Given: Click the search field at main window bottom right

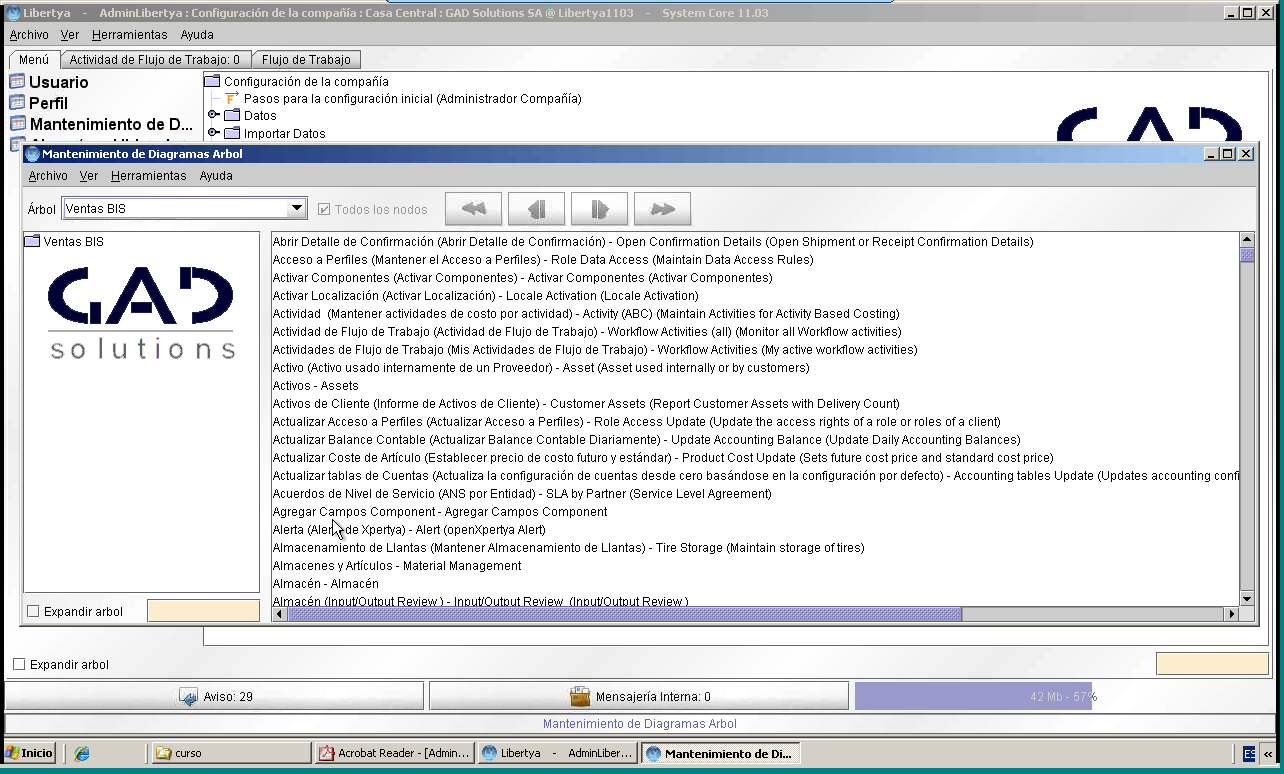Looking at the screenshot, I should tap(1212, 664).
